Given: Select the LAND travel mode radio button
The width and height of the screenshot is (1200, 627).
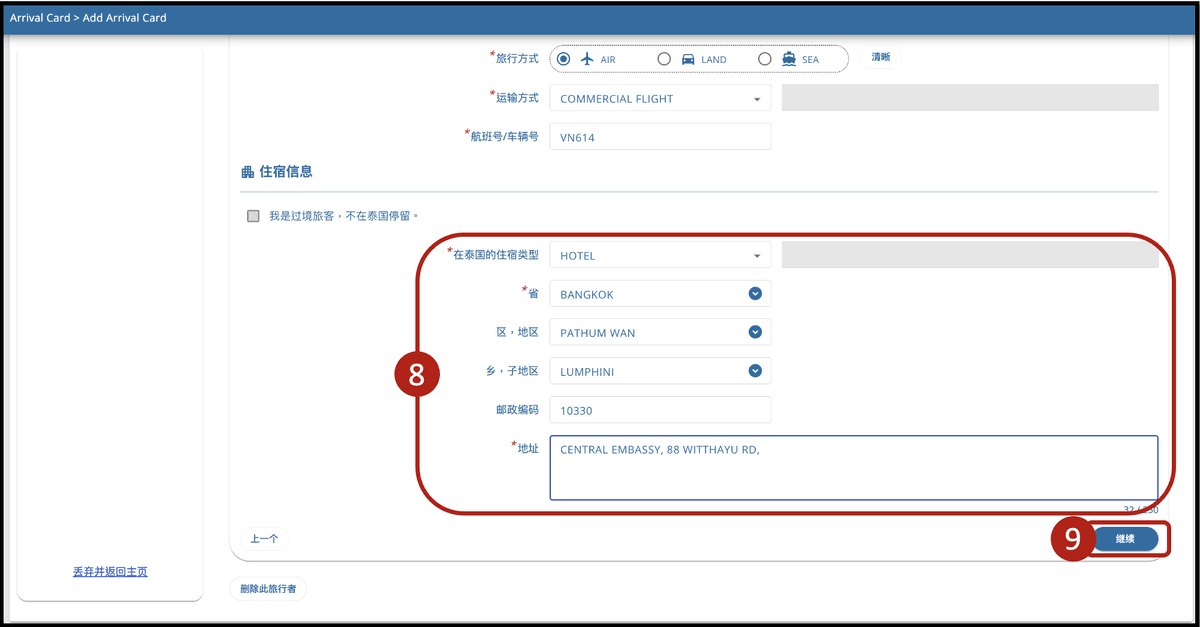Looking at the screenshot, I should pyautogui.click(x=664, y=59).
